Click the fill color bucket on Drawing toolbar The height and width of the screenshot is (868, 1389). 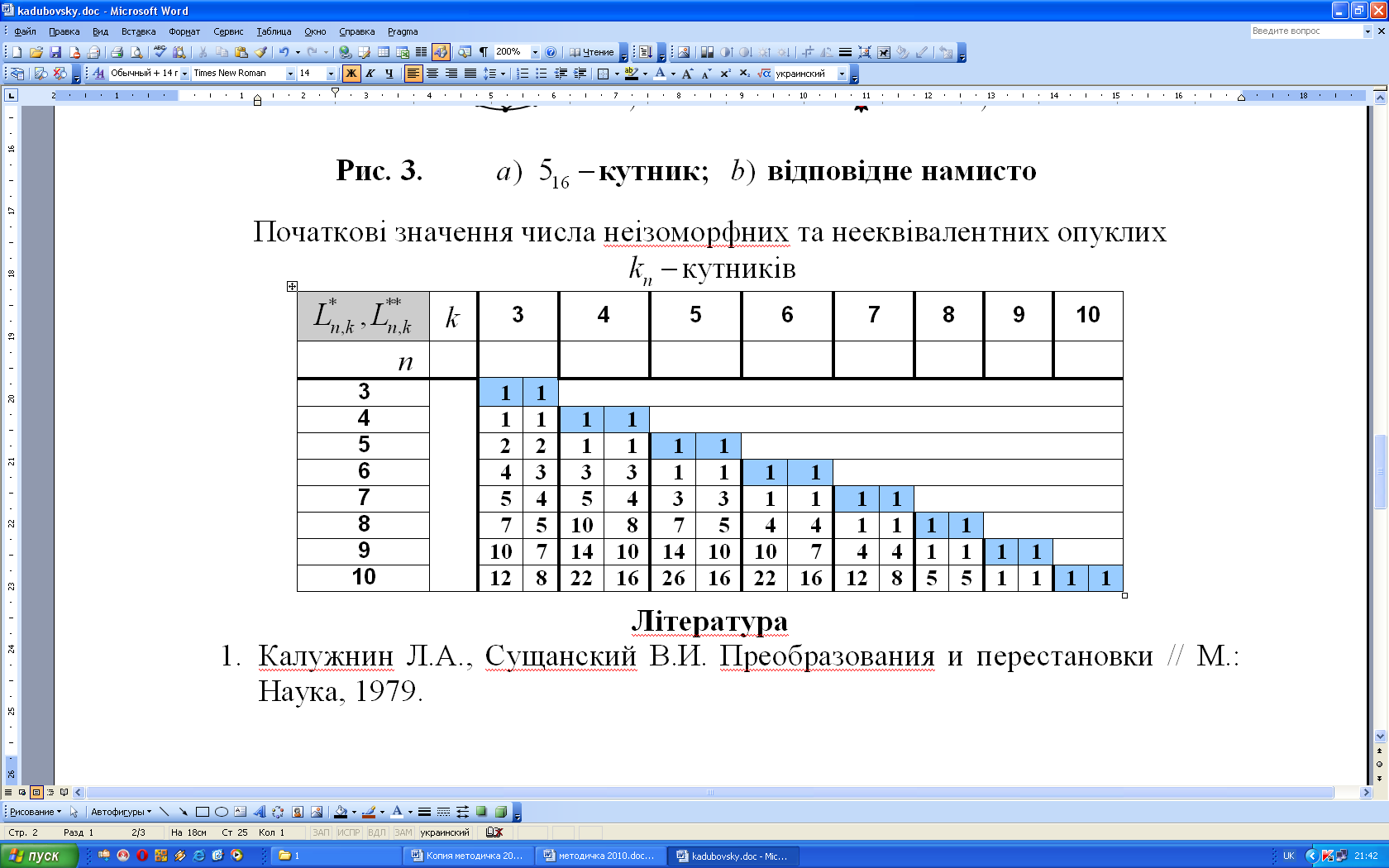pyautogui.click(x=341, y=812)
